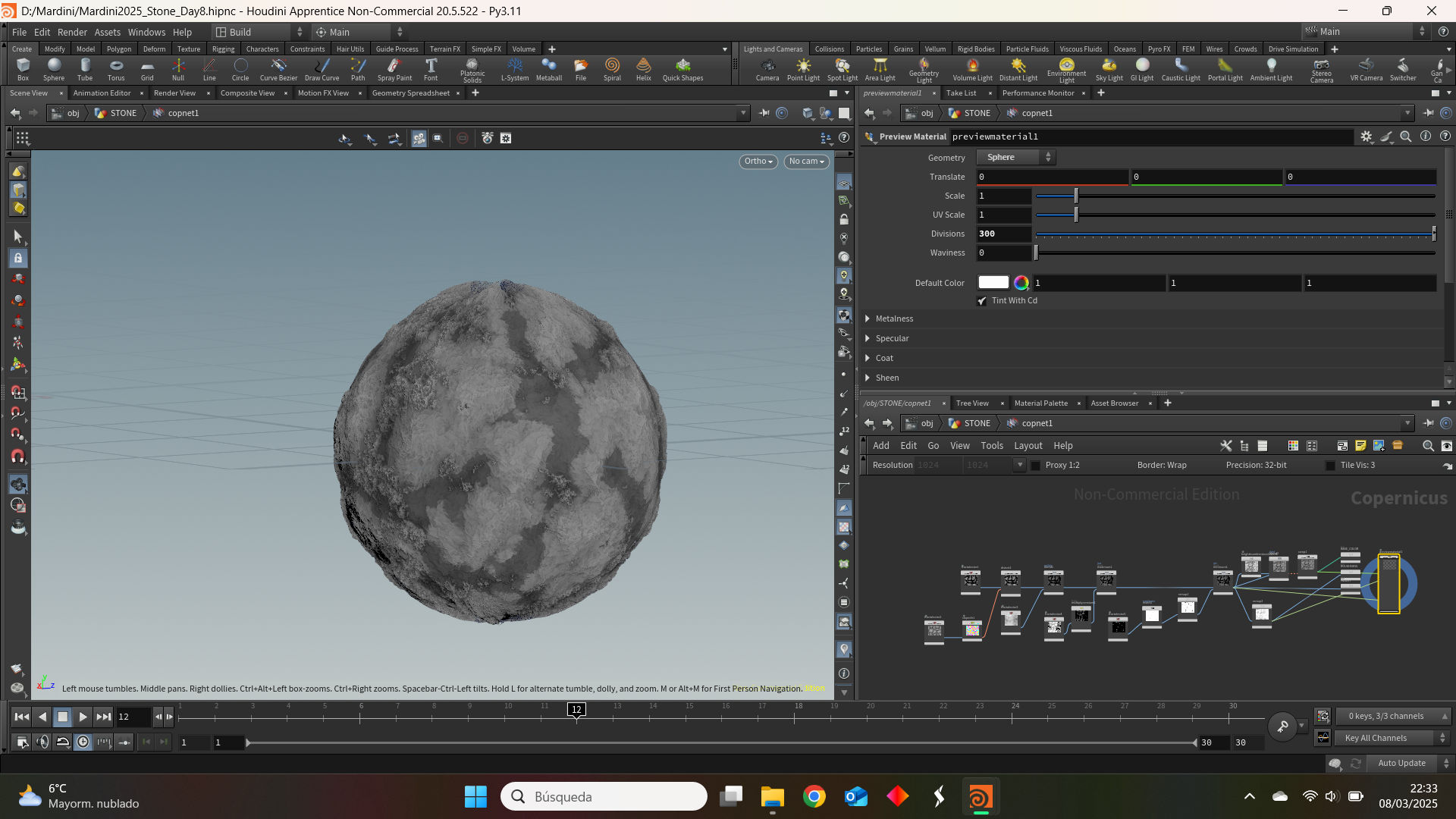
Task: Expand the Specular section
Action: pos(892,338)
